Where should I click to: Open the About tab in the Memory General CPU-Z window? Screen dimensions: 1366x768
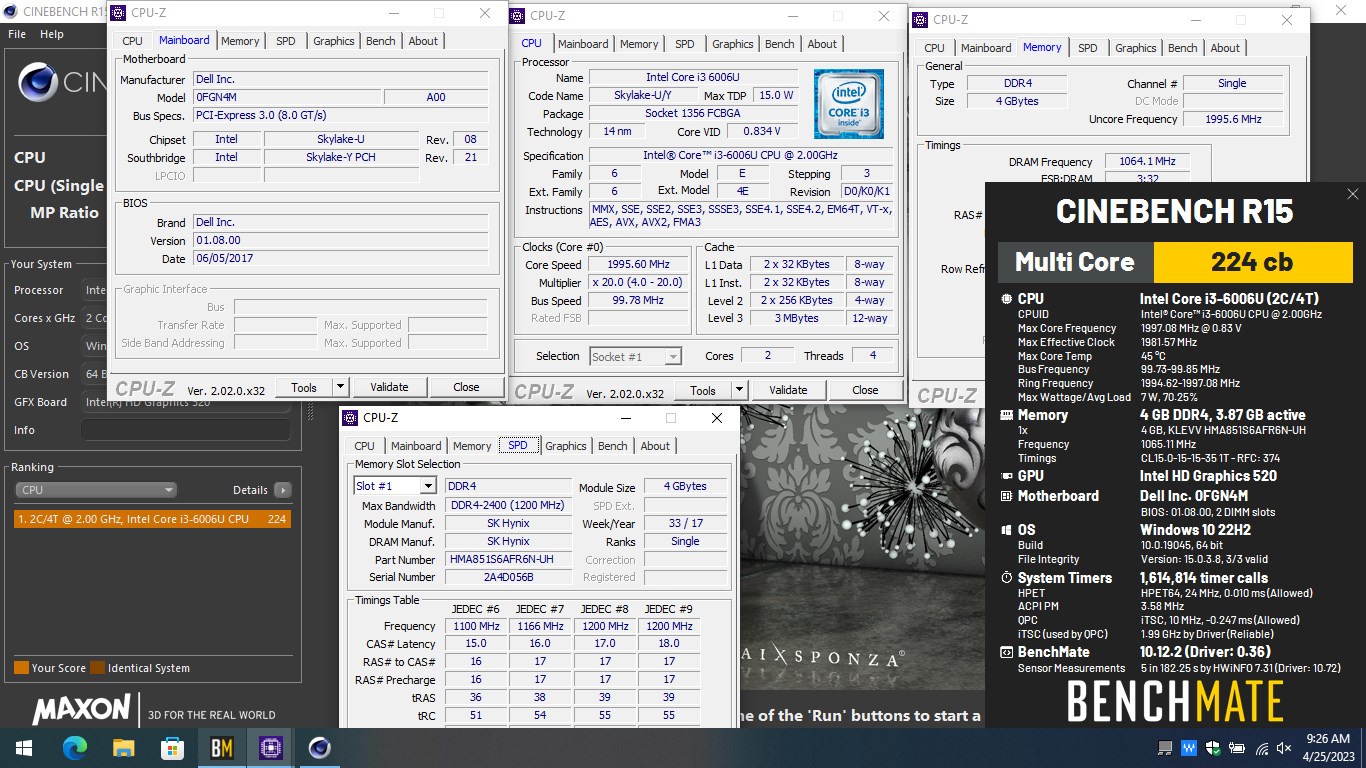tap(1226, 48)
